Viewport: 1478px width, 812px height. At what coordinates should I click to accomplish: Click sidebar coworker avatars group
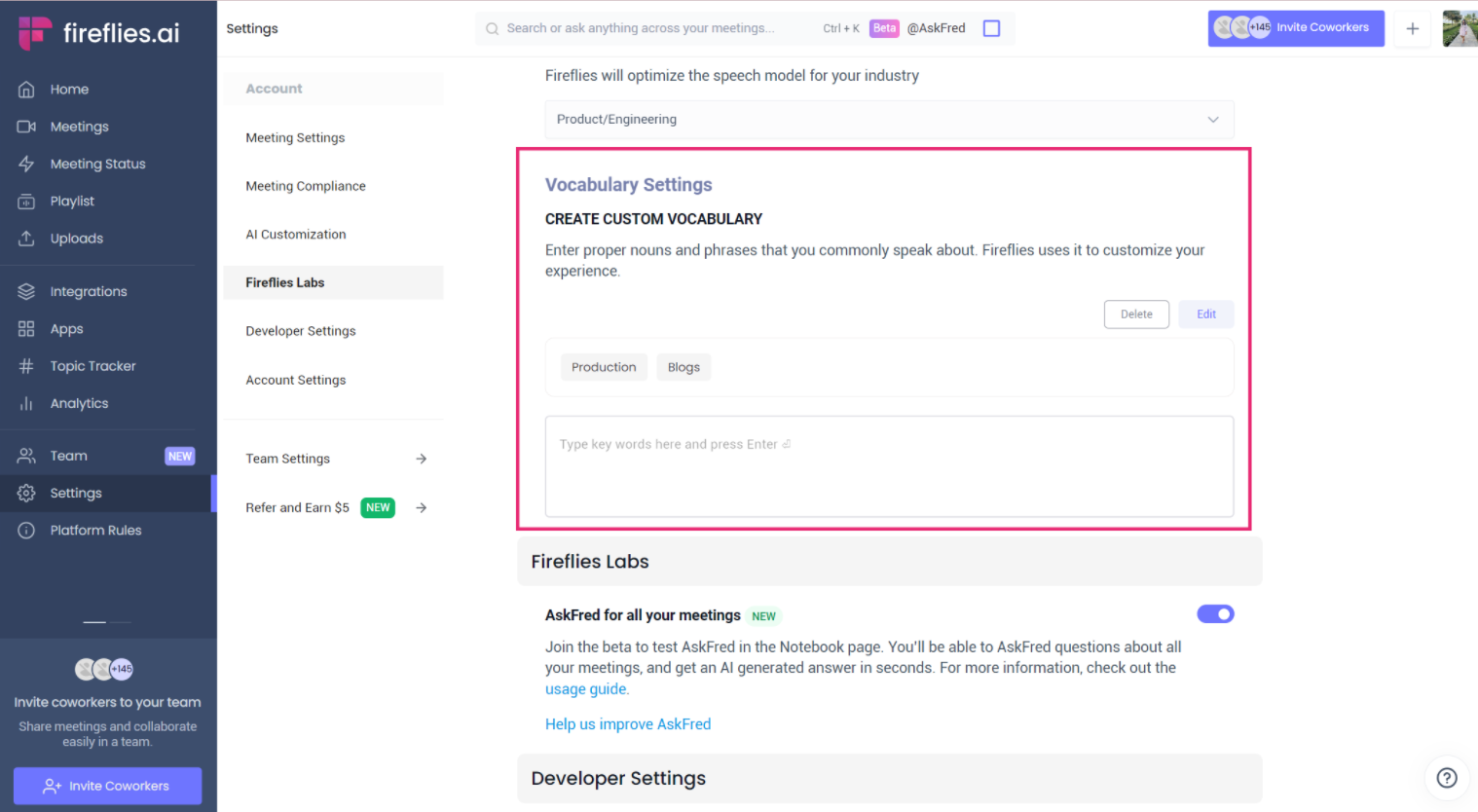tap(104, 669)
